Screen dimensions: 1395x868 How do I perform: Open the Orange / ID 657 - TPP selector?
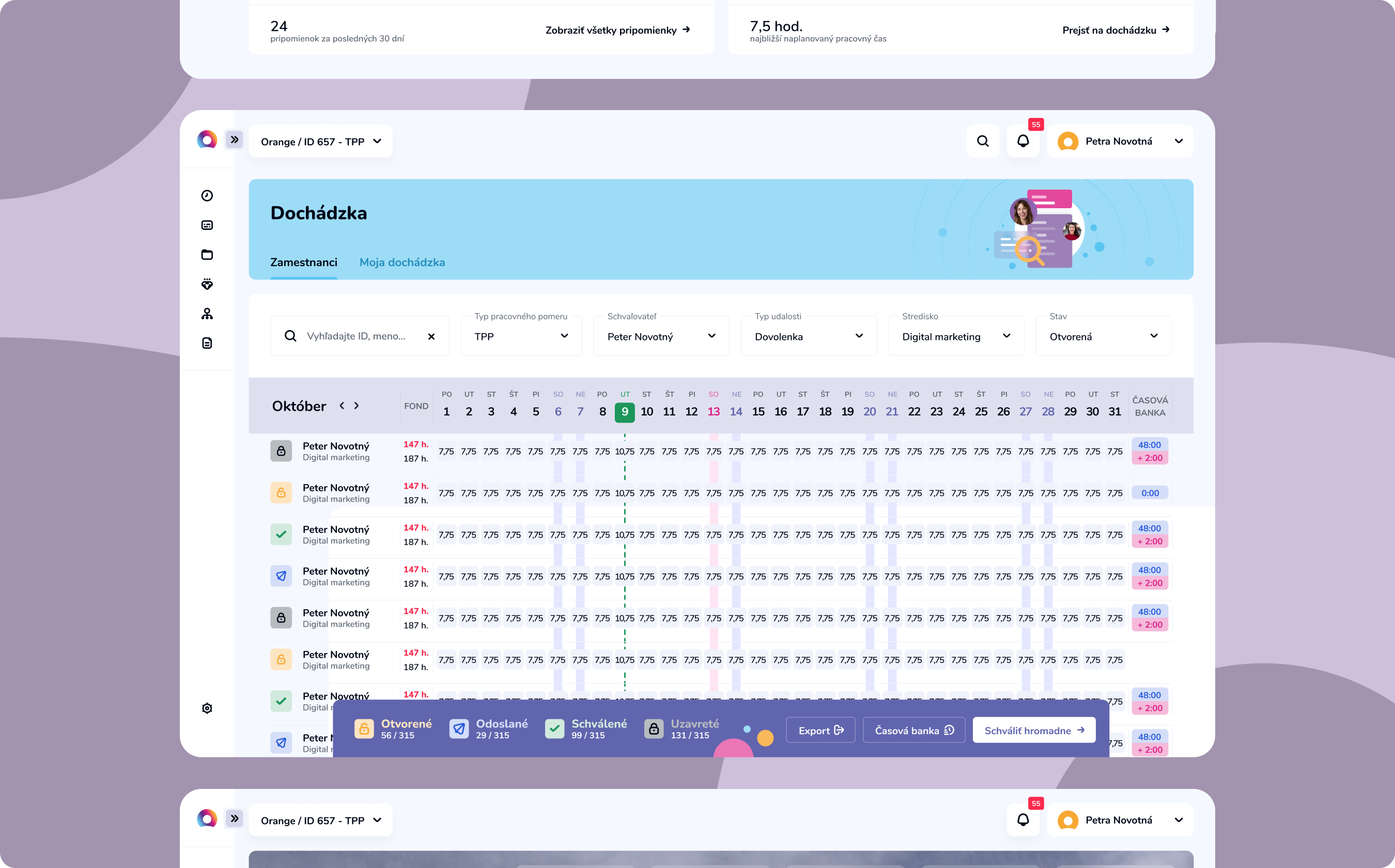click(320, 142)
